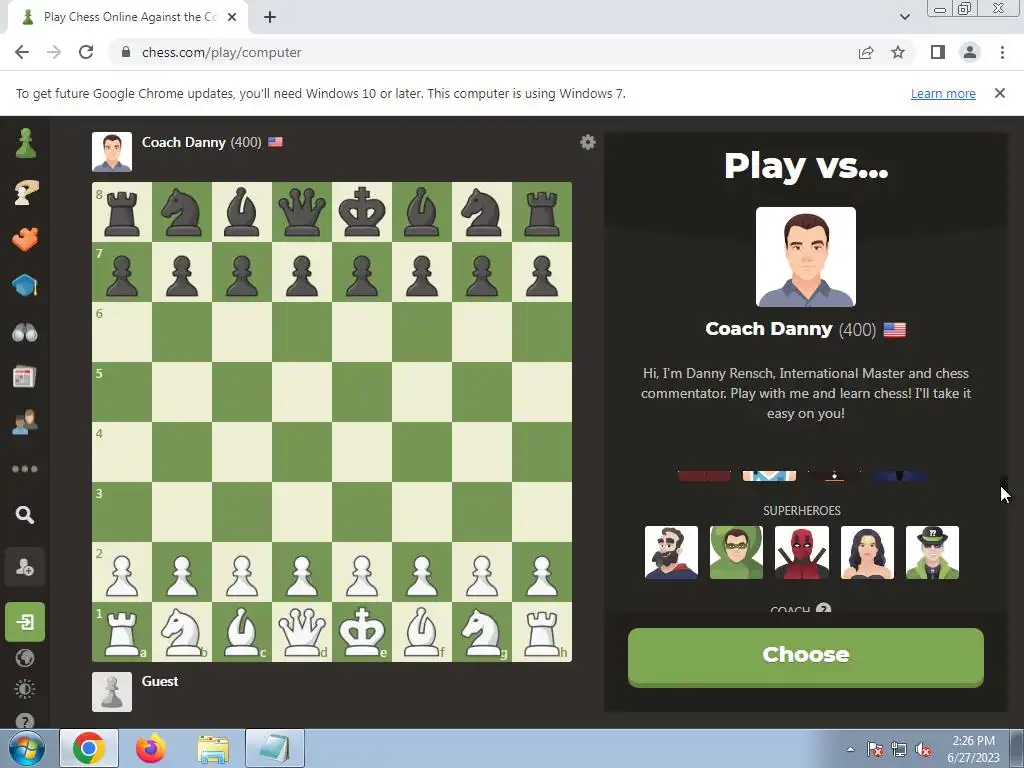
Task: Select the Play Chess Online tab
Action: pos(128,17)
